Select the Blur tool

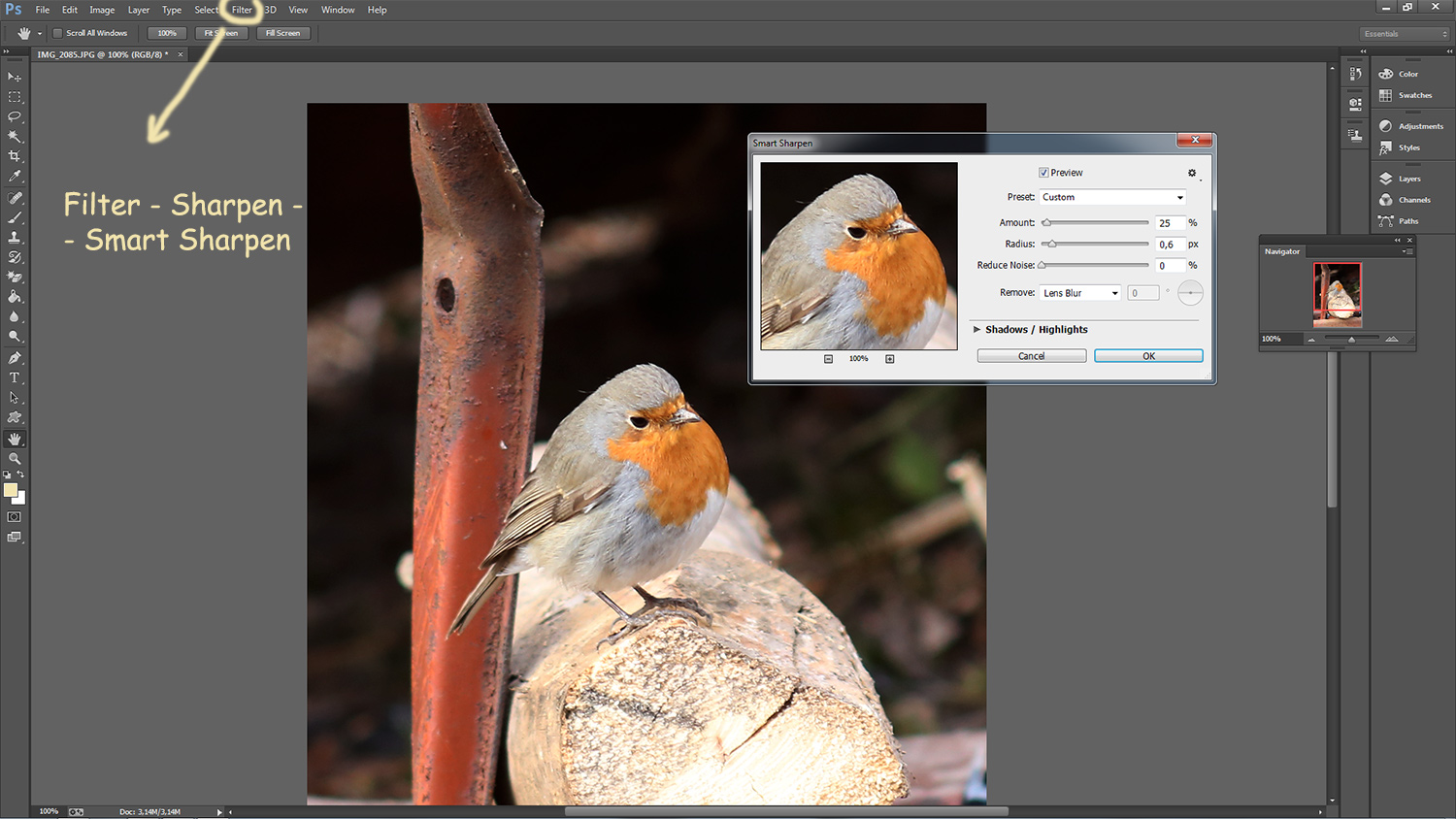(x=15, y=317)
